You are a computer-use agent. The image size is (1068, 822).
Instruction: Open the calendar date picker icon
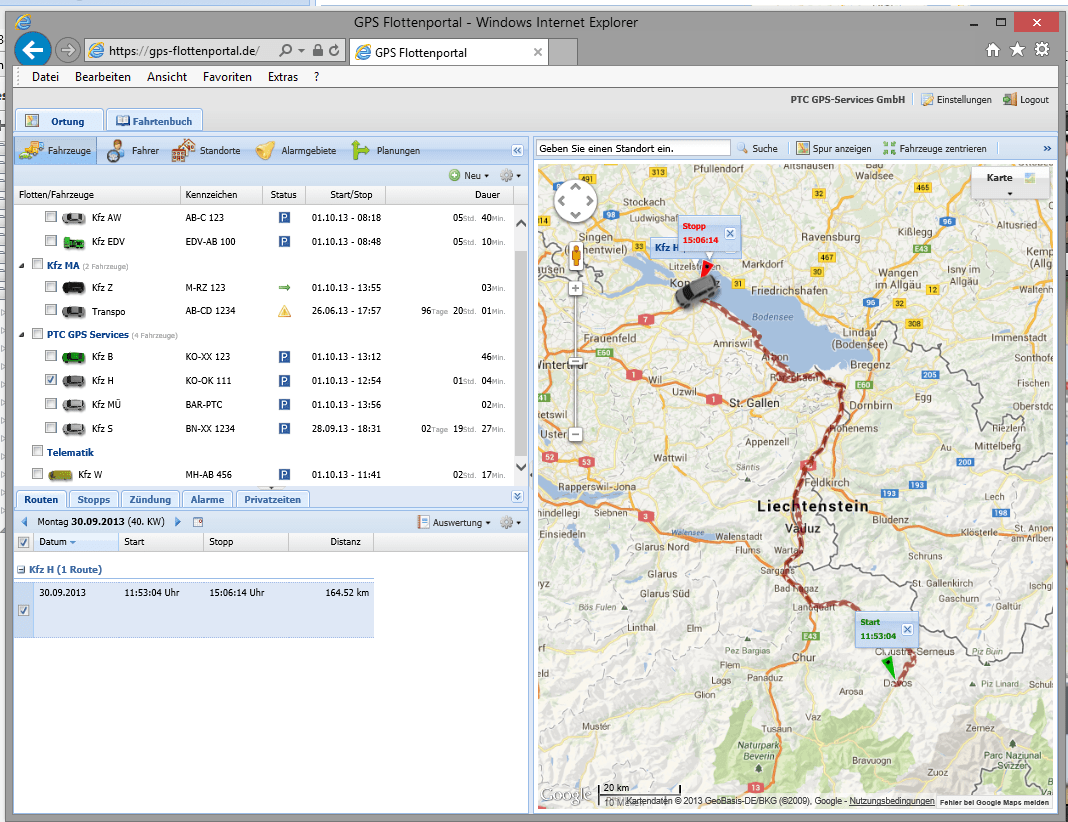tap(198, 522)
